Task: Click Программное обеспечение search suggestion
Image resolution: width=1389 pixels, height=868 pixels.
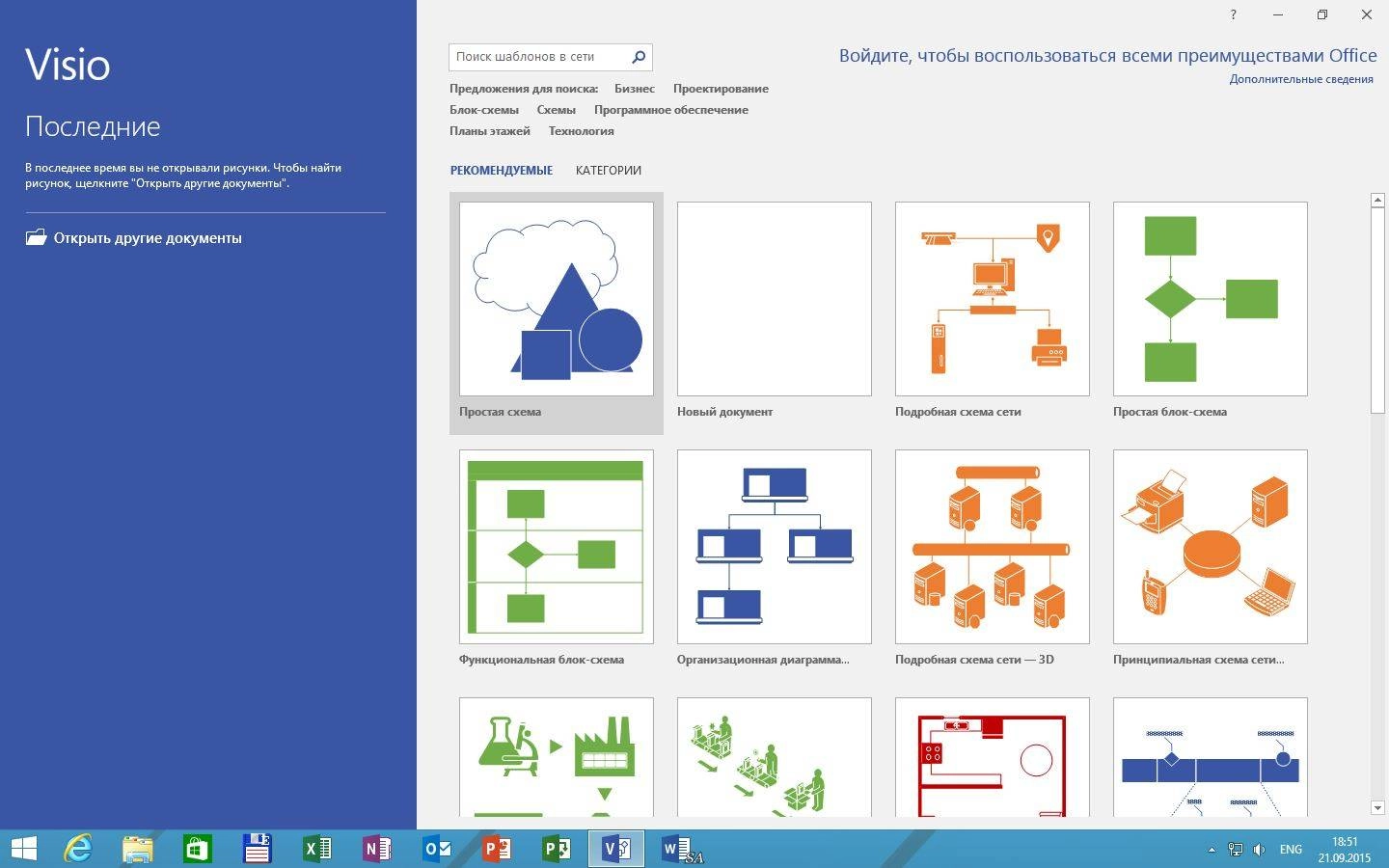Action: point(671,110)
